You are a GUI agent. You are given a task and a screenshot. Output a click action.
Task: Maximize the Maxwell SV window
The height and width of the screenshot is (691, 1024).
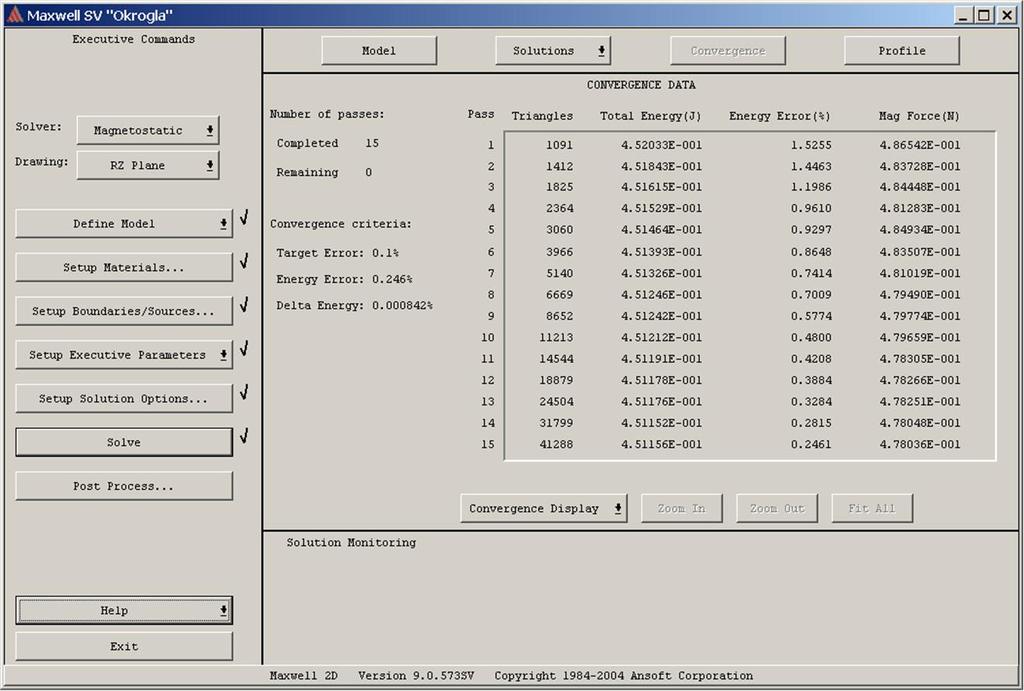(x=984, y=14)
